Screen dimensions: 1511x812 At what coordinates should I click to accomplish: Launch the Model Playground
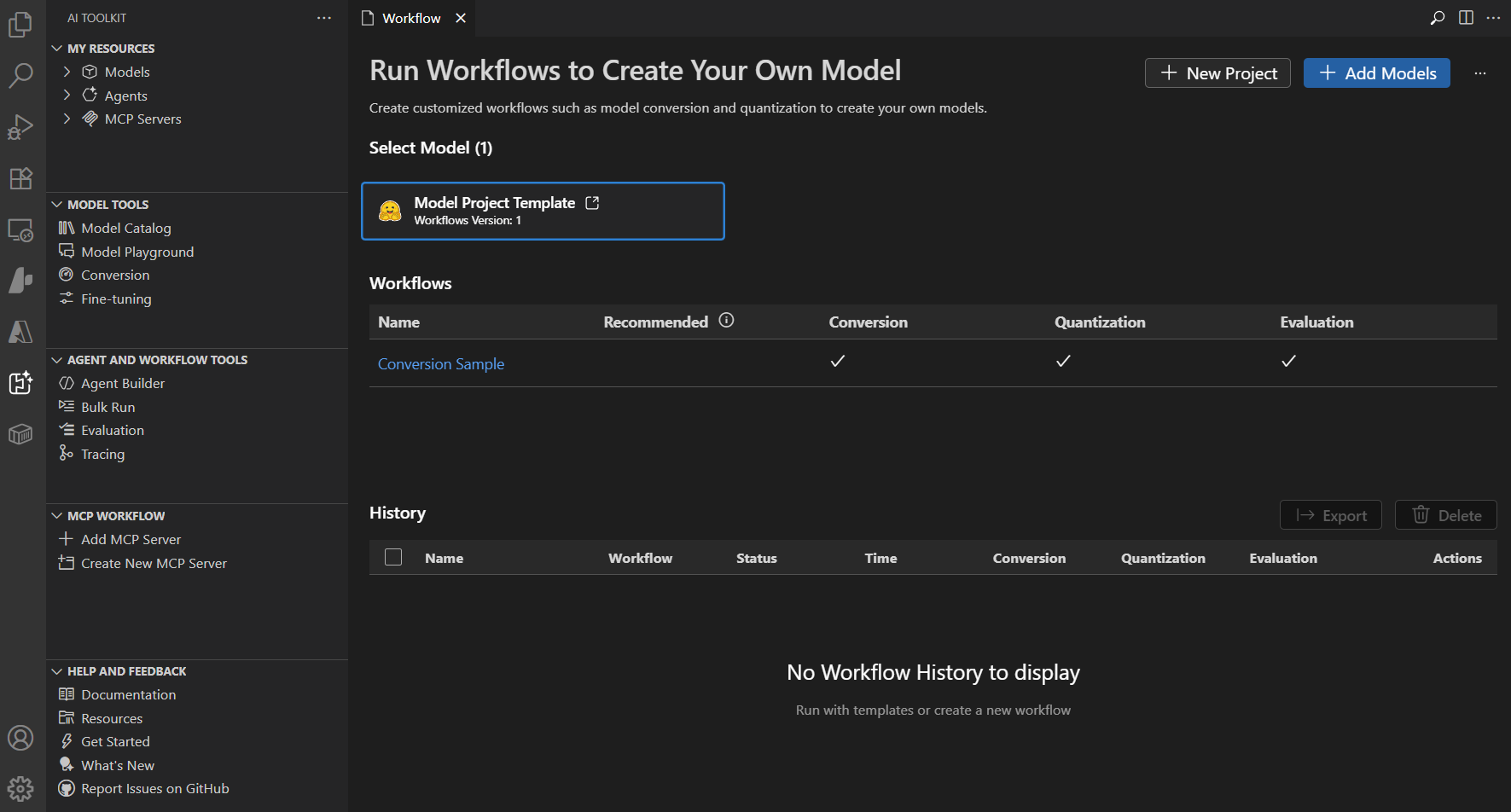(137, 251)
